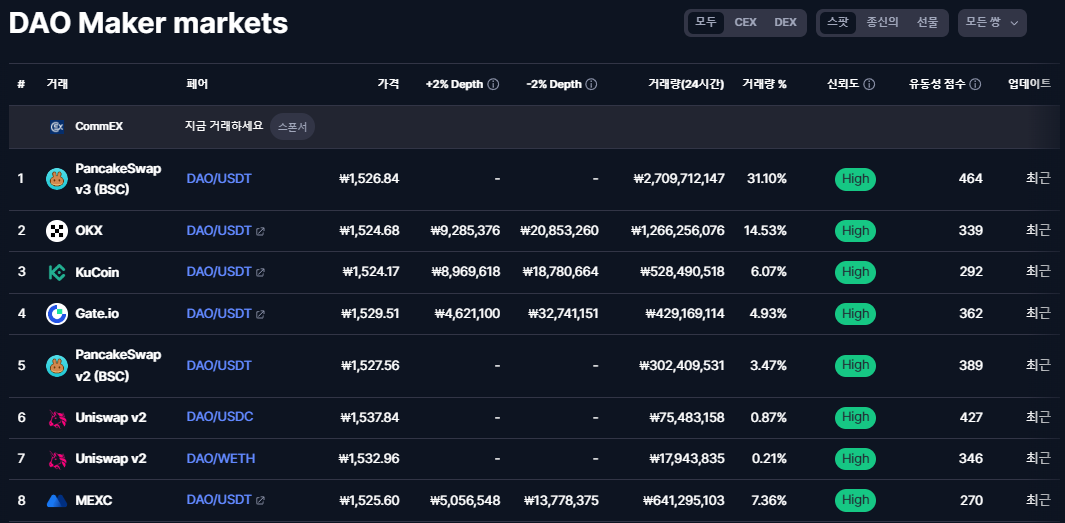
Task: Click the Gate.io exchange logo icon
Action: point(57,314)
